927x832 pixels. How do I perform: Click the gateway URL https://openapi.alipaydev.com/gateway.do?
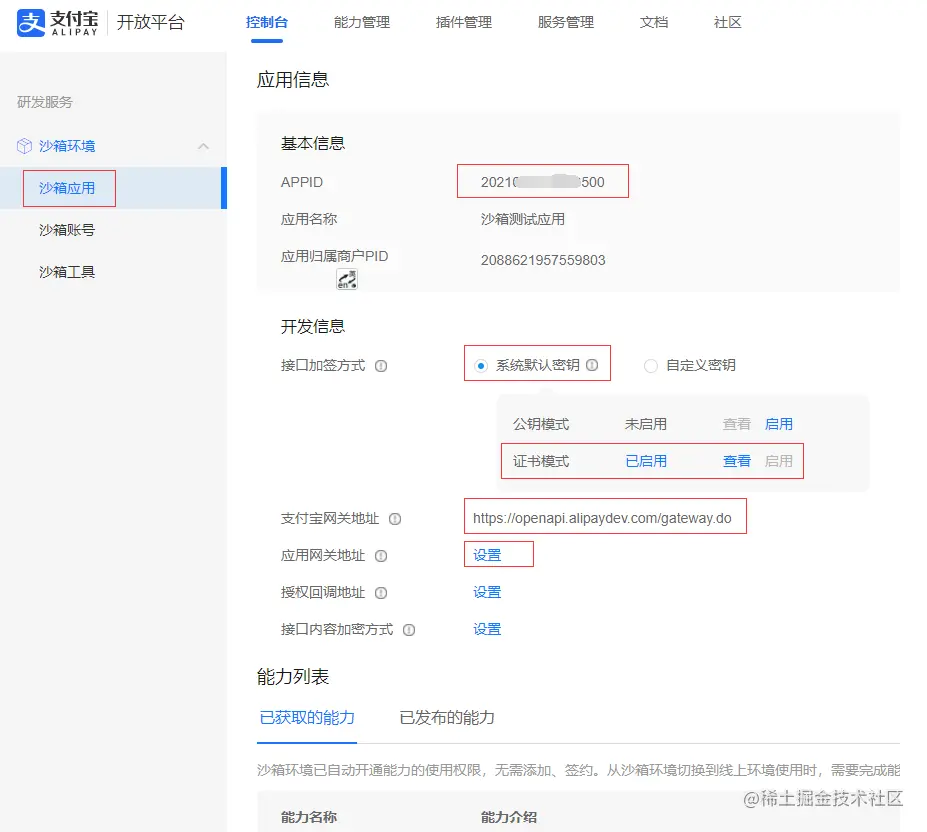pos(602,519)
